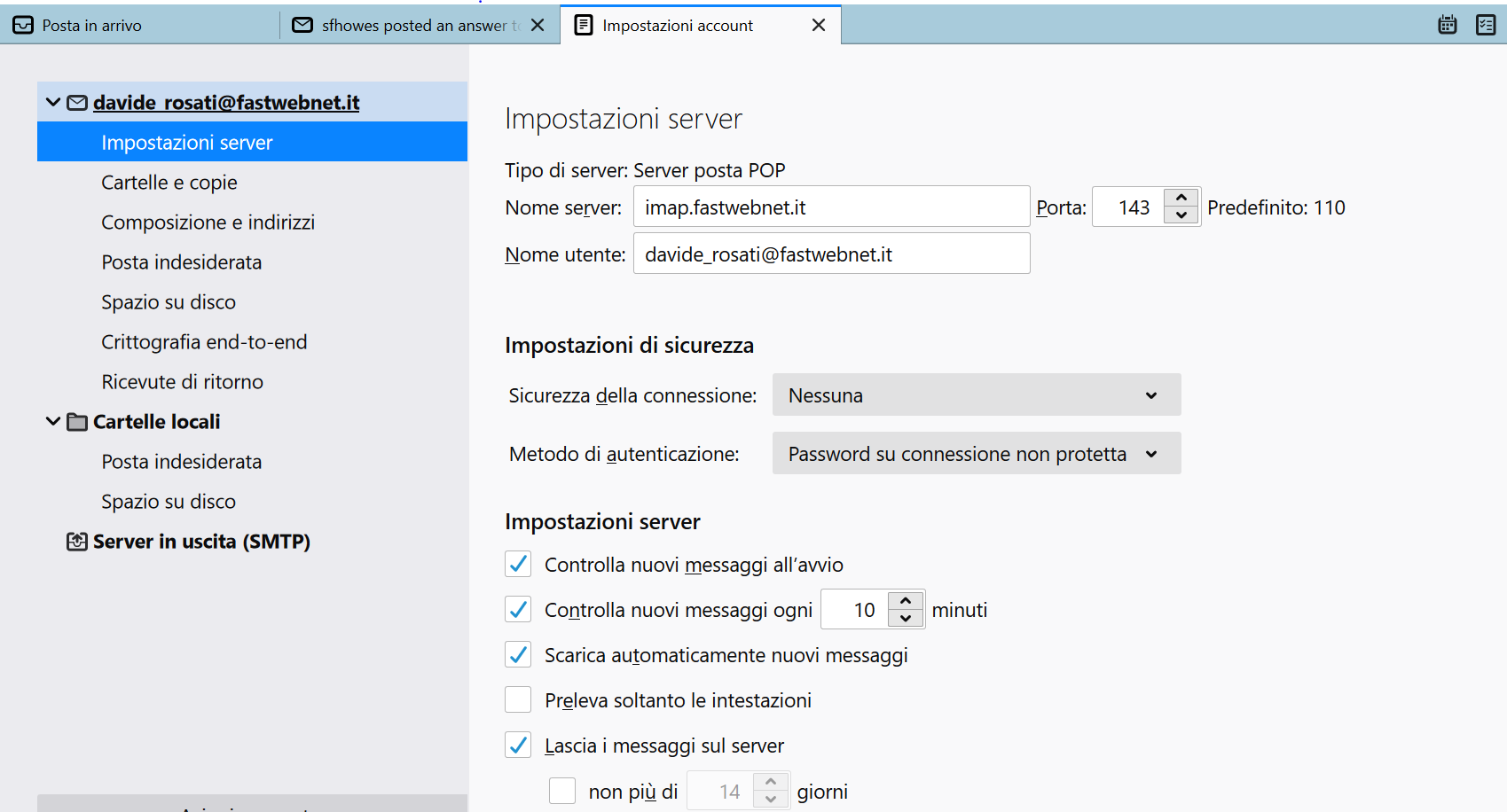1507x812 pixels.
Task: Increase the Porta port number
Action: pos(1181,198)
